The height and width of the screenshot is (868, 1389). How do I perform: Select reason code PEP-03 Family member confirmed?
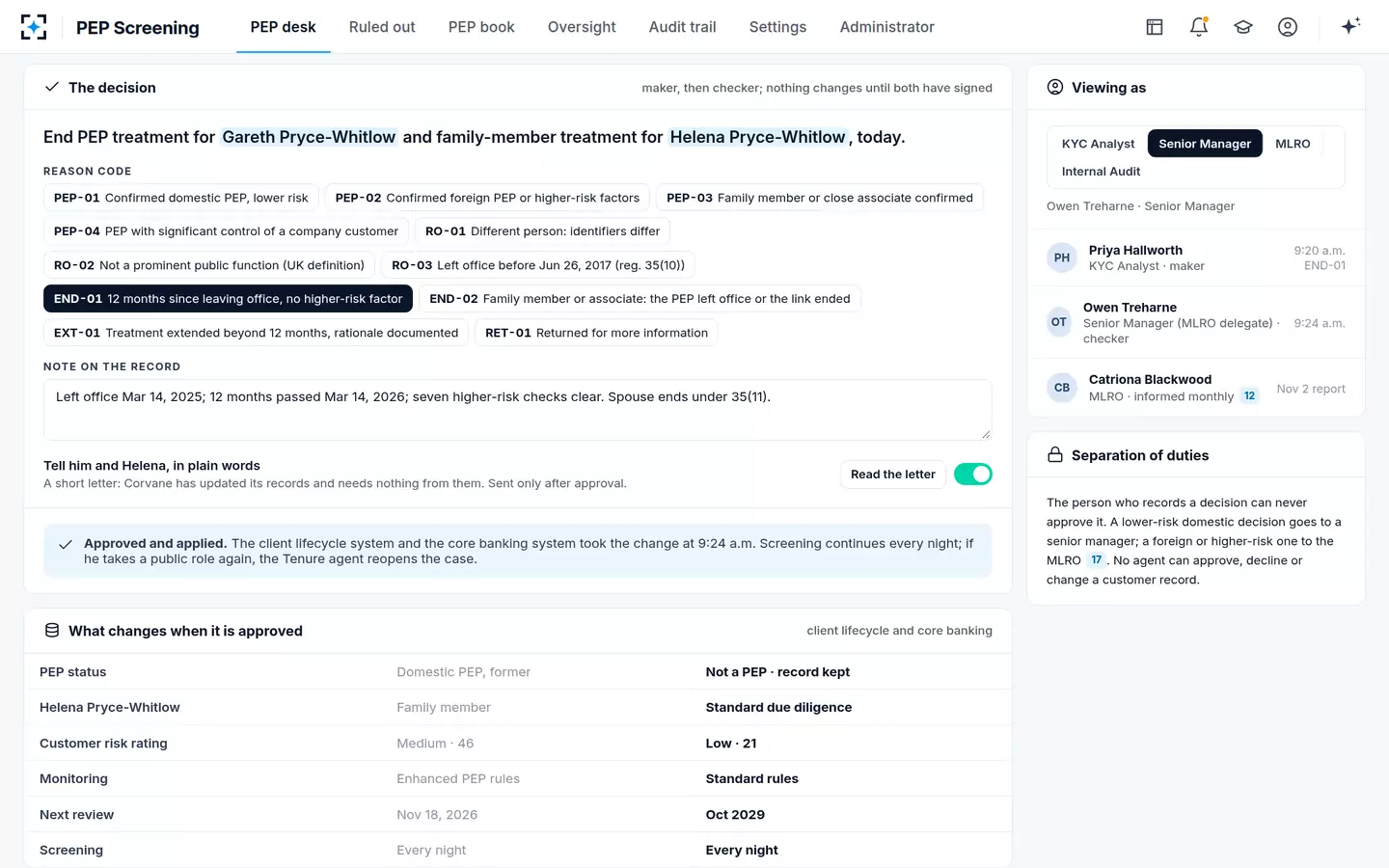(x=820, y=198)
